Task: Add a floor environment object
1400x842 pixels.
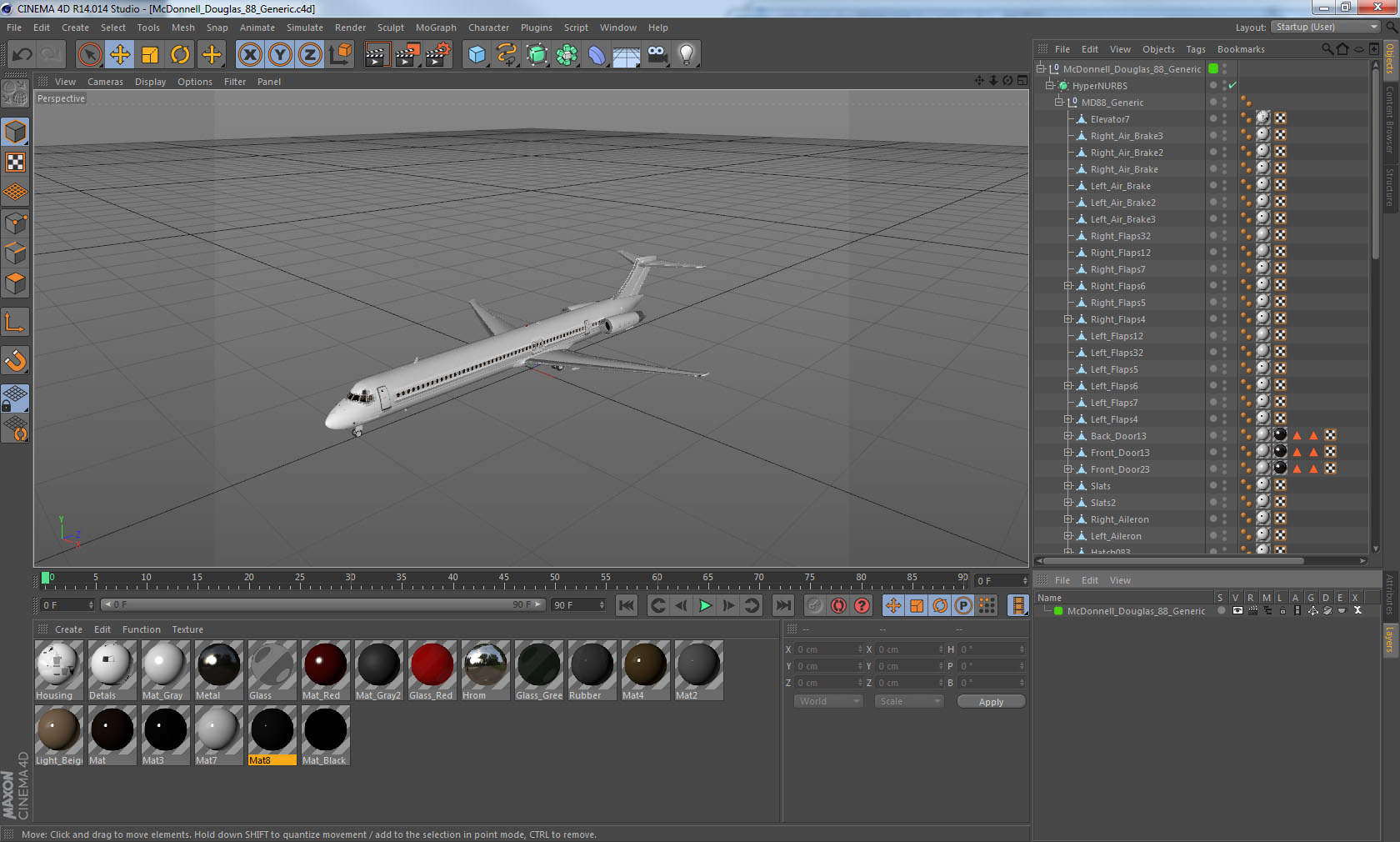Action: click(627, 55)
